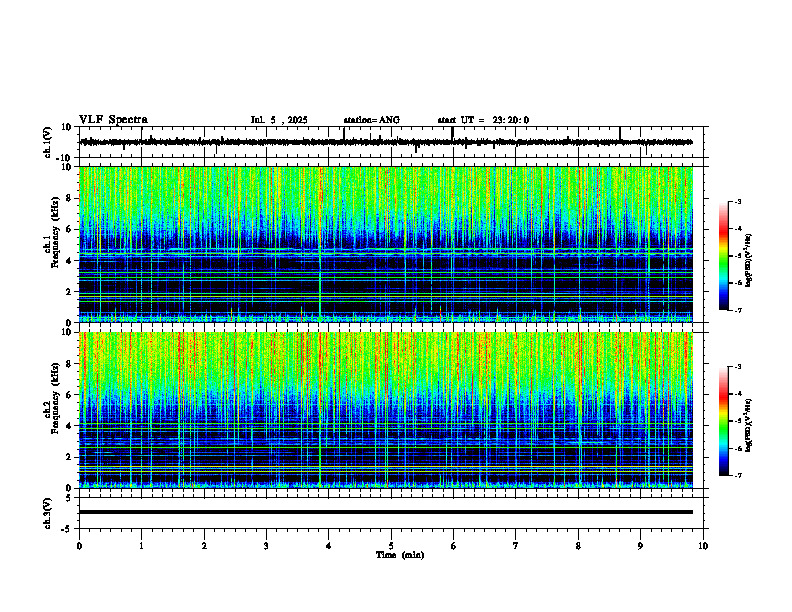Select the date text "Jul 5, 2025"
The image size is (792, 612).
(279, 120)
